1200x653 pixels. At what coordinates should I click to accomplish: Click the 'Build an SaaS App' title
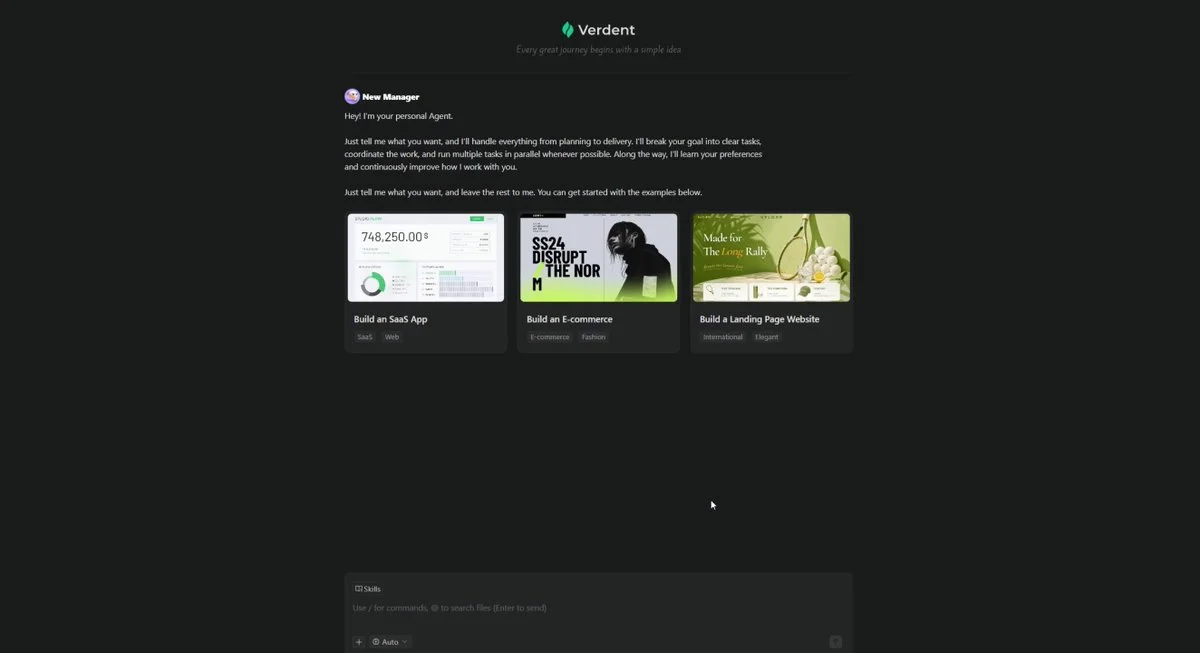pos(391,319)
